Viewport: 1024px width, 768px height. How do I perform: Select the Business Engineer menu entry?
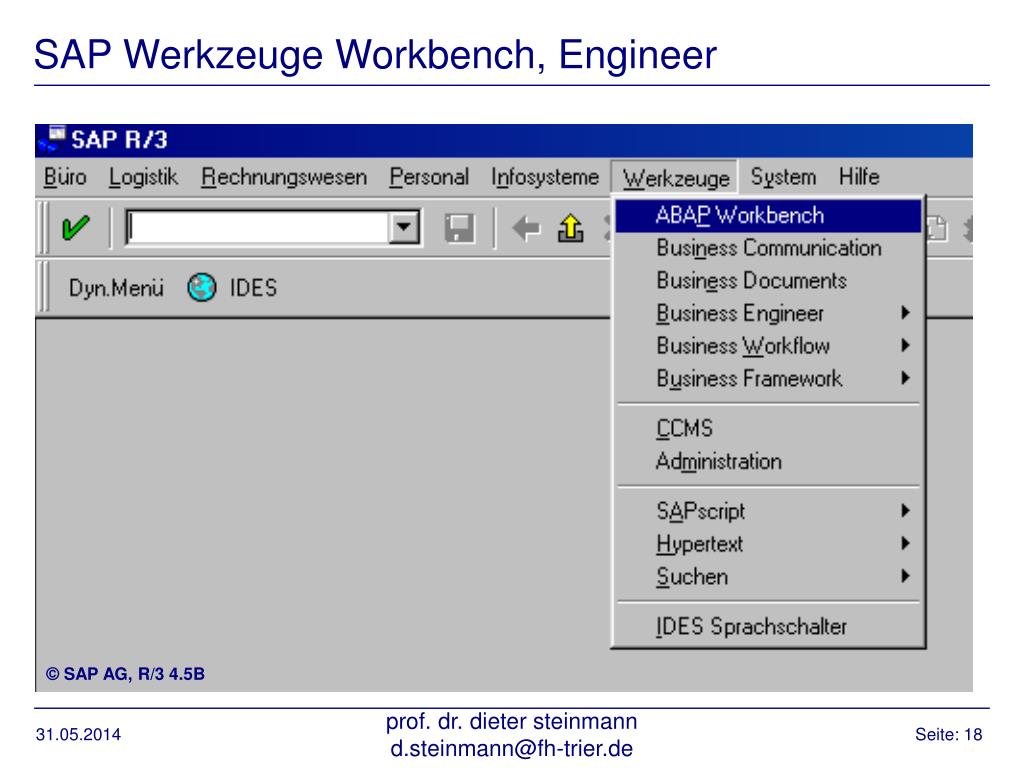point(768,313)
